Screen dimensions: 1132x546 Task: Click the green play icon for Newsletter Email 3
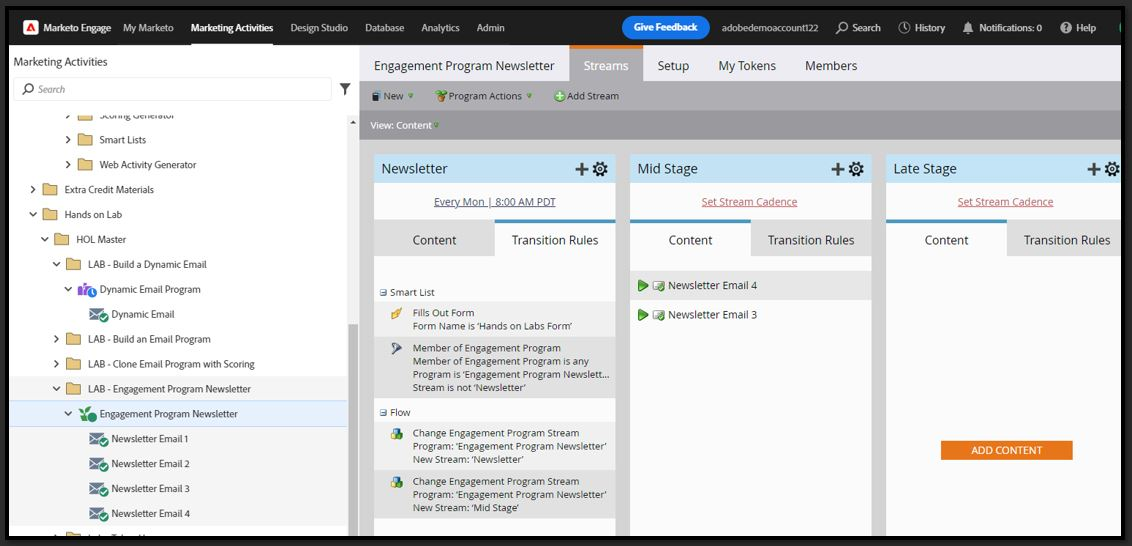pos(643,315)
